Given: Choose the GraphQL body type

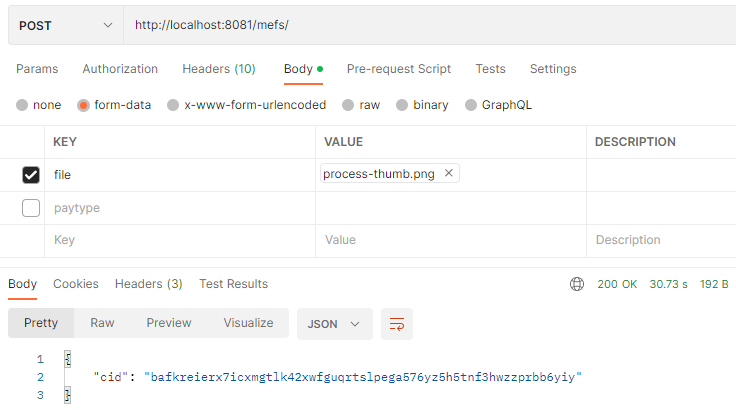Looking at the screenshot, I should [x=471, y=105].
